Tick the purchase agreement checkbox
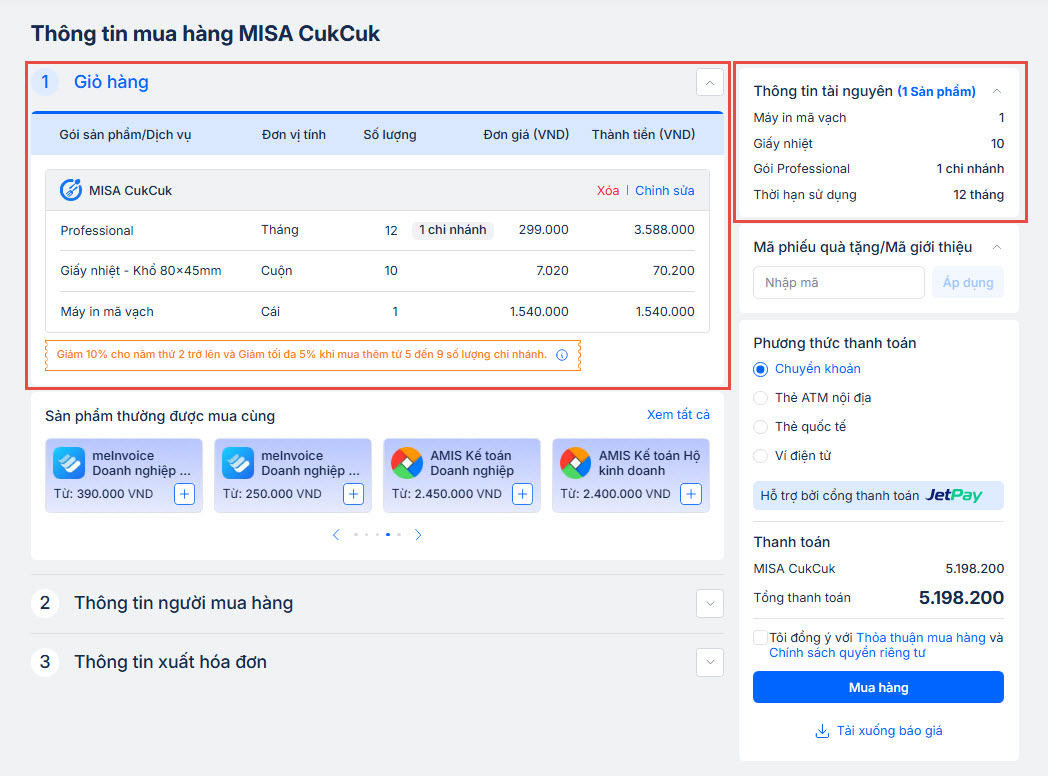This screenshot has width=1048, height=776. click(761, 638)
